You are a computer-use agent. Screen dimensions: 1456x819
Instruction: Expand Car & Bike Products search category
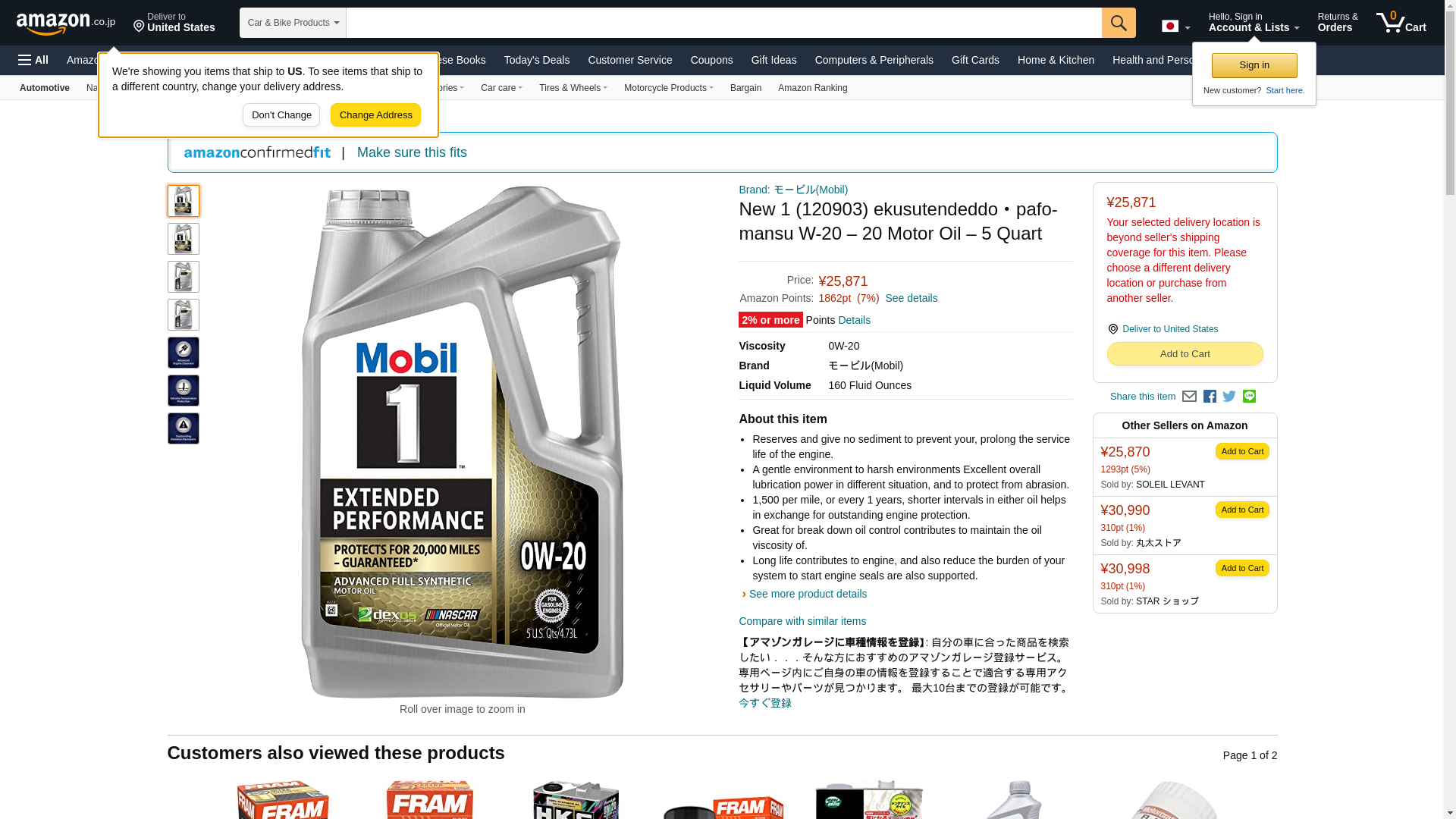coord(293,23)
